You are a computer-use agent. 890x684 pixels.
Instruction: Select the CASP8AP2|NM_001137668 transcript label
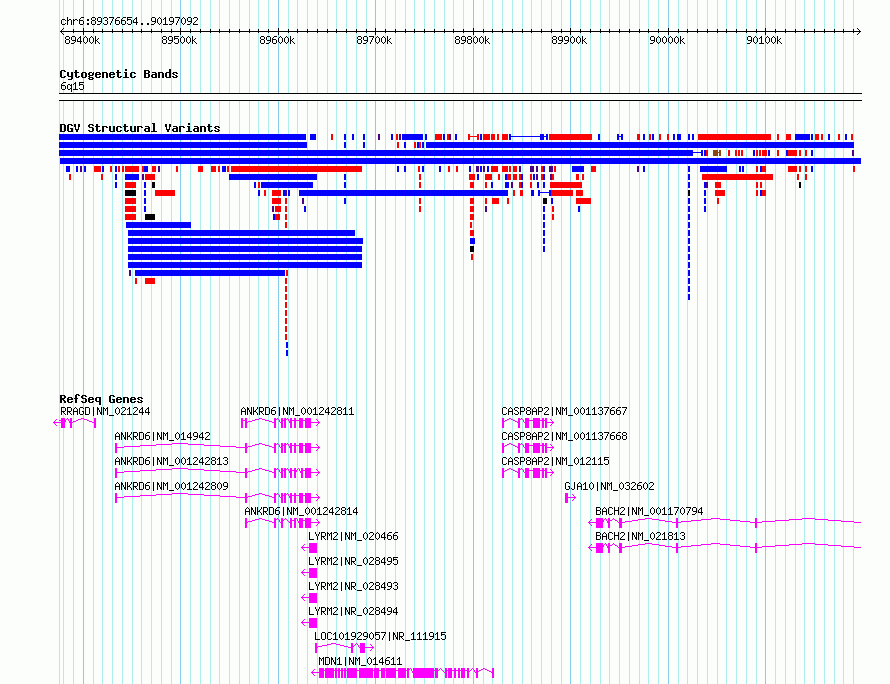pos(564,436)
